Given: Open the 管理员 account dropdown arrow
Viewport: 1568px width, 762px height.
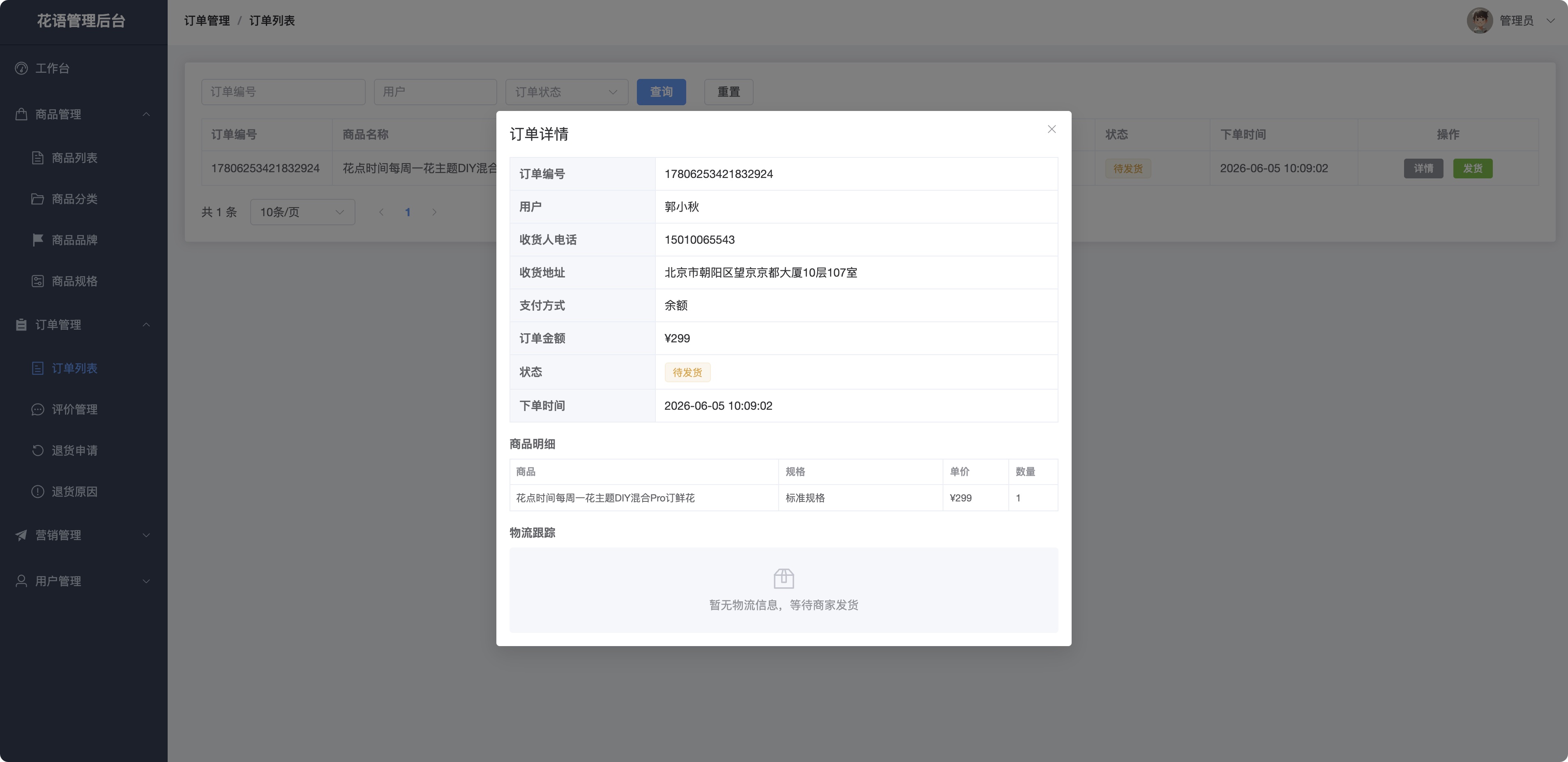Looking at the screenshot, I should [x=1550, y=21].
